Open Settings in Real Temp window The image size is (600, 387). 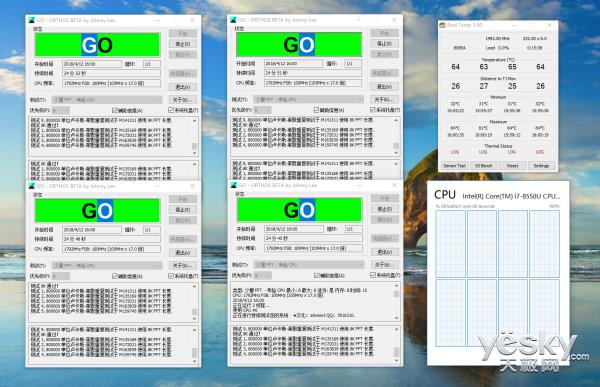click(x=541, y=166)
